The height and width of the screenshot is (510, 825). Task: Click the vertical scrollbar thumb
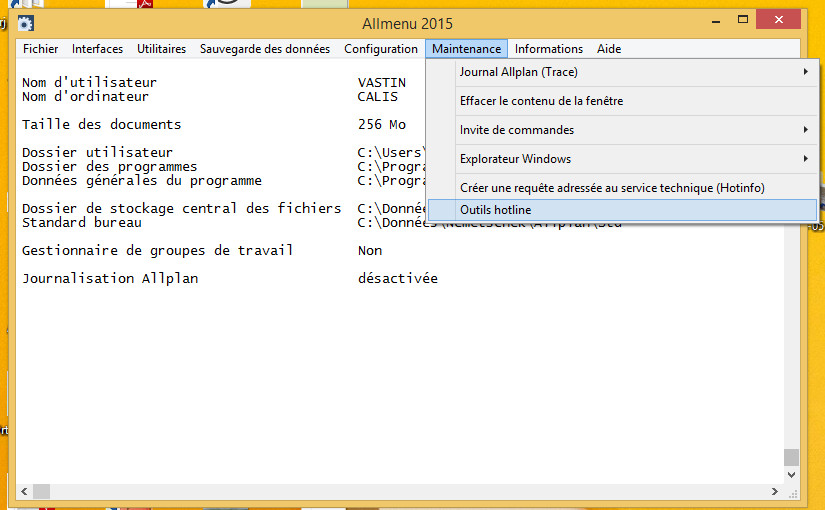coord(791,457)
